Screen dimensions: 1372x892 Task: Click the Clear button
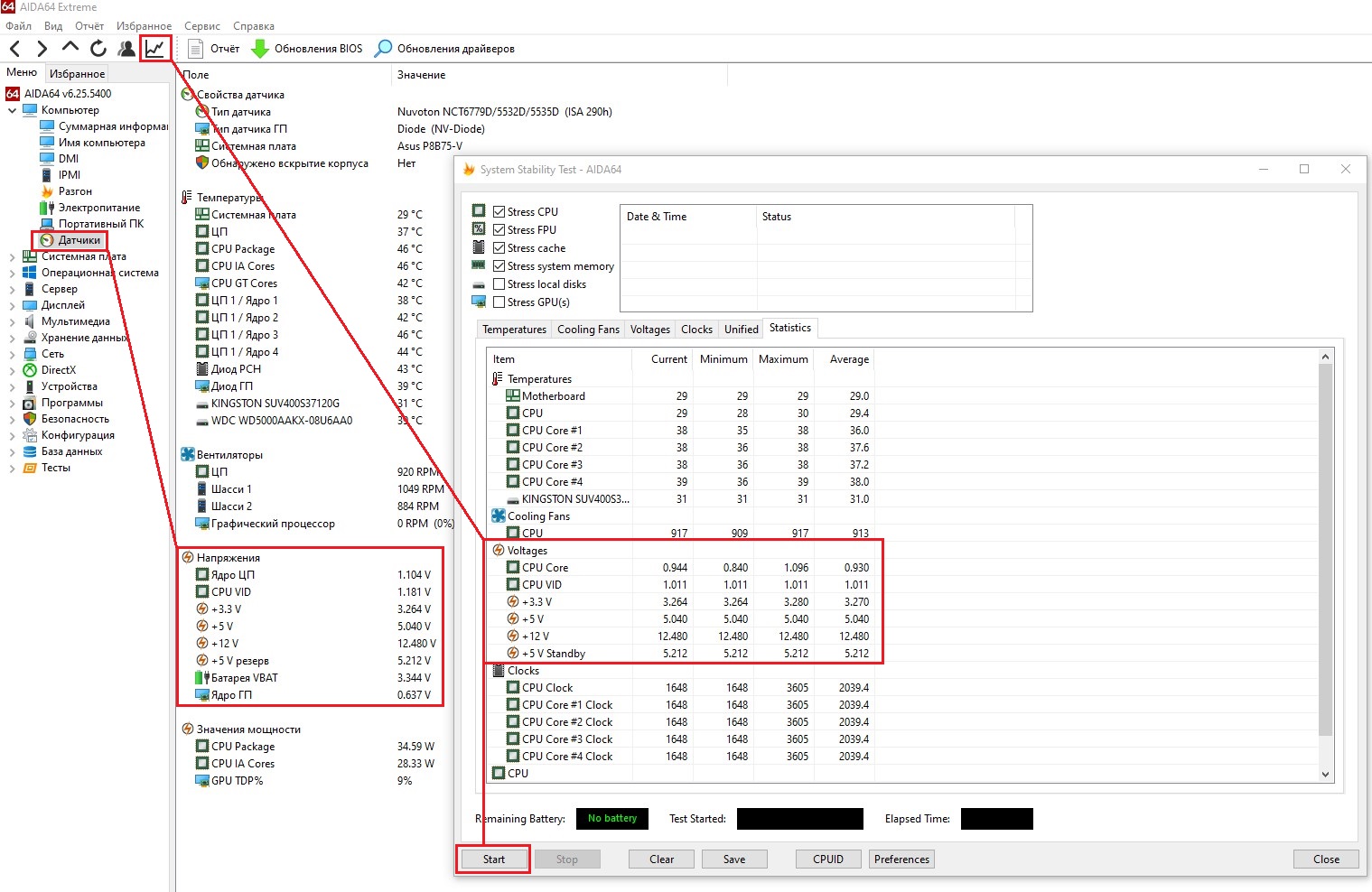click(662, 859)
